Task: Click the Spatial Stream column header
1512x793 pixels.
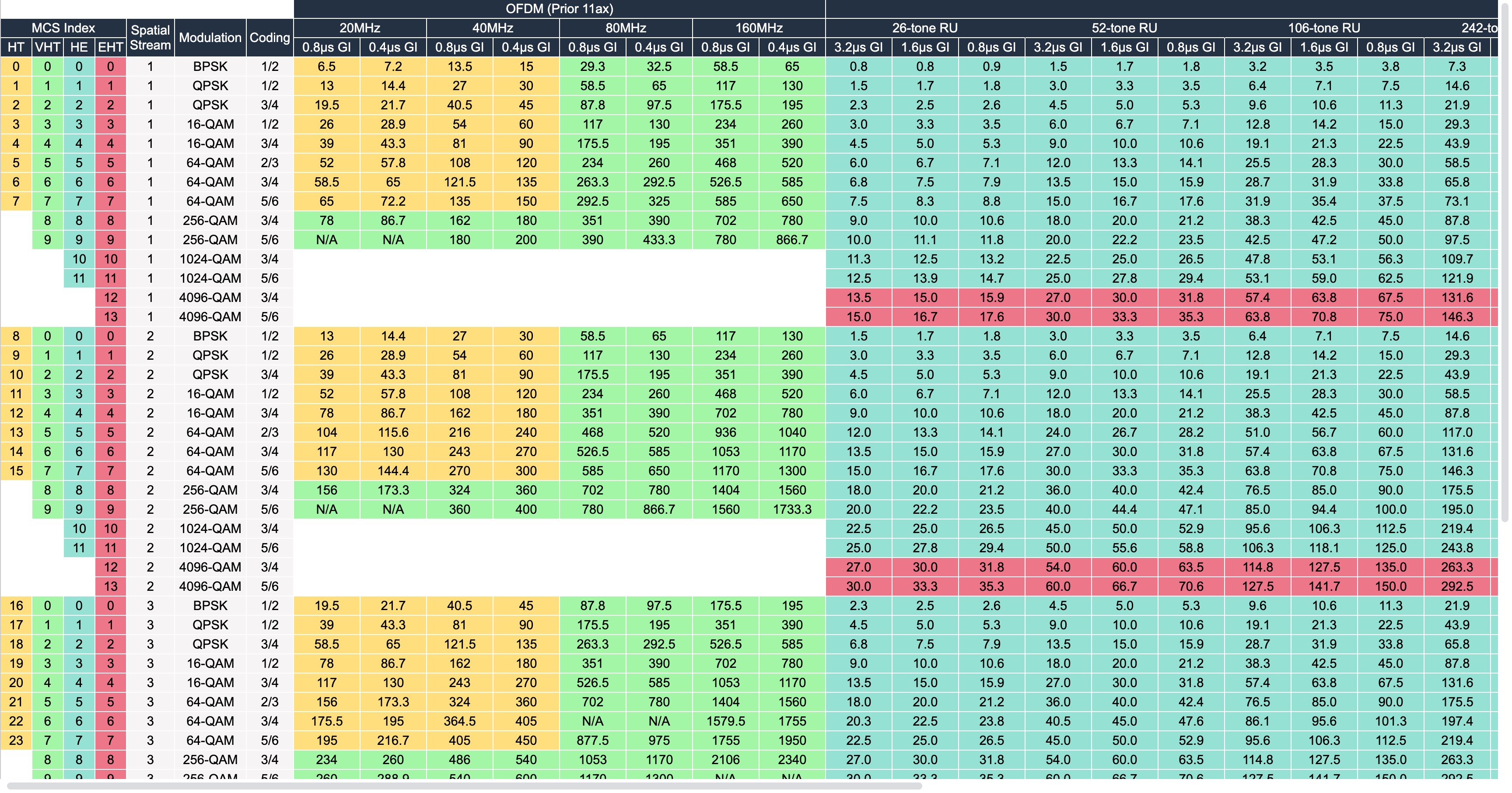Action: coord(150,38)
